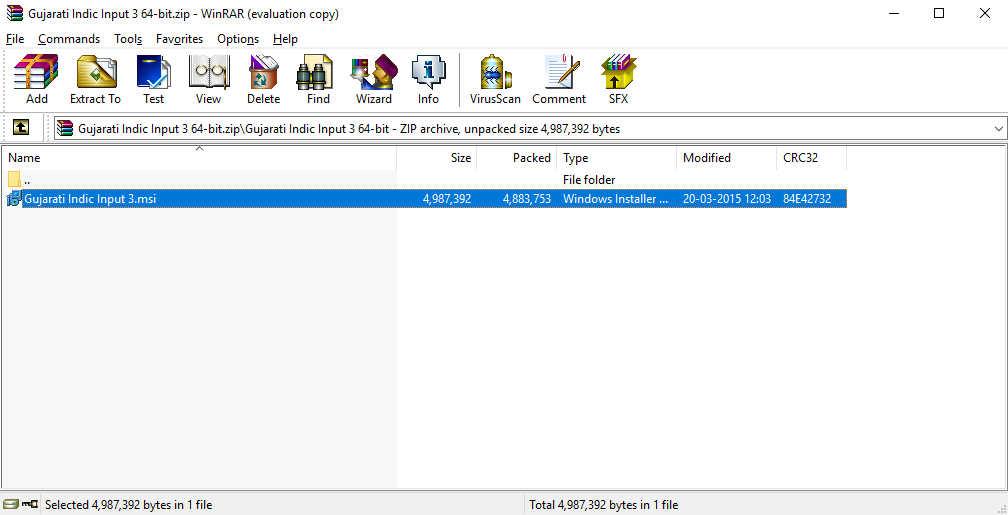1008x515 pixels.
Task: Show archive Info
Action: (x=428, y=79)
